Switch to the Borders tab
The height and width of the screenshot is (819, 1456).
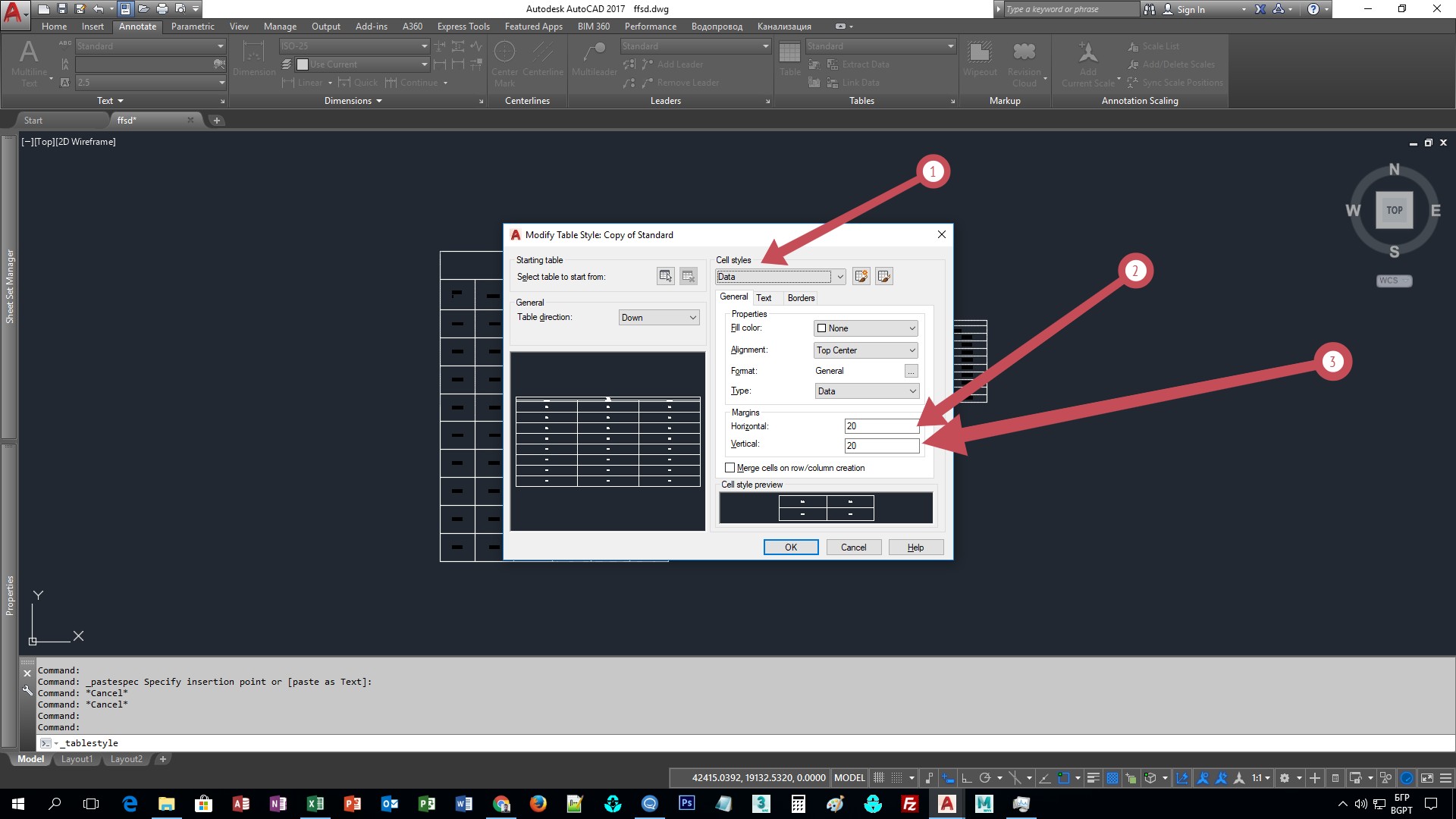click(x=801, y=298)
